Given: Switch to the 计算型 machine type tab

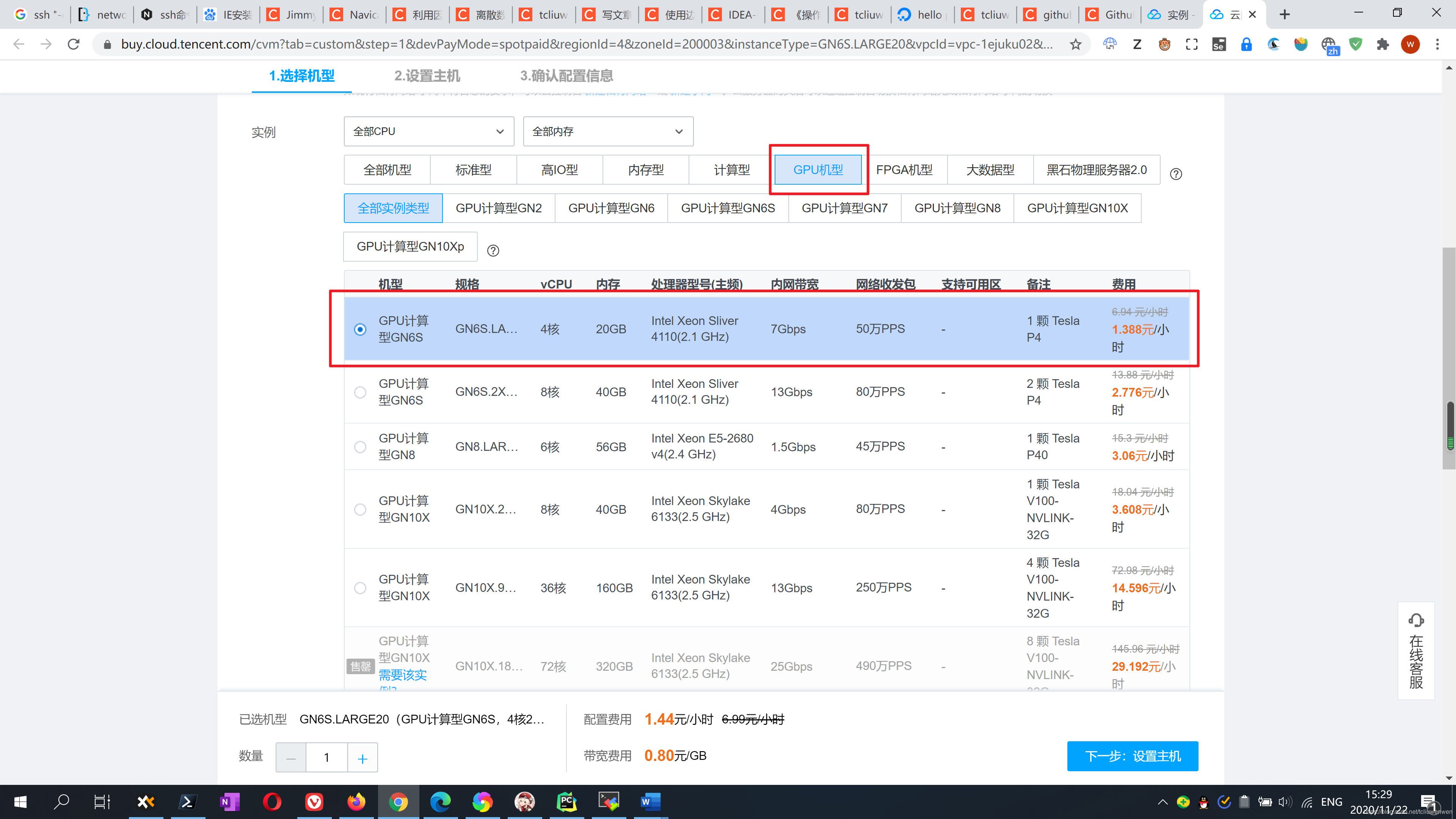Looking at the screenshot, I should [732, 169].
